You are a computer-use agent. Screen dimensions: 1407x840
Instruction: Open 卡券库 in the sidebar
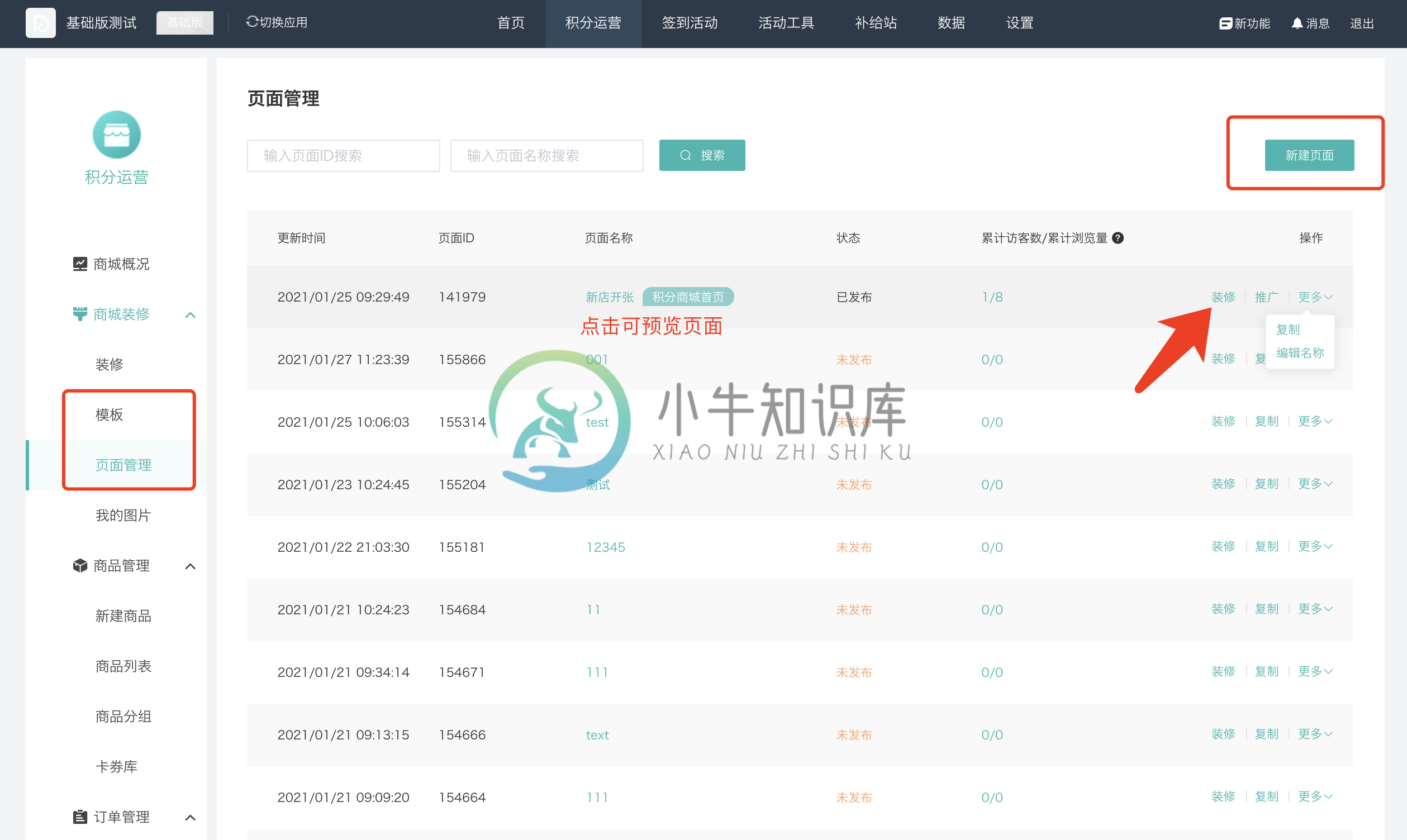(116, 766)
